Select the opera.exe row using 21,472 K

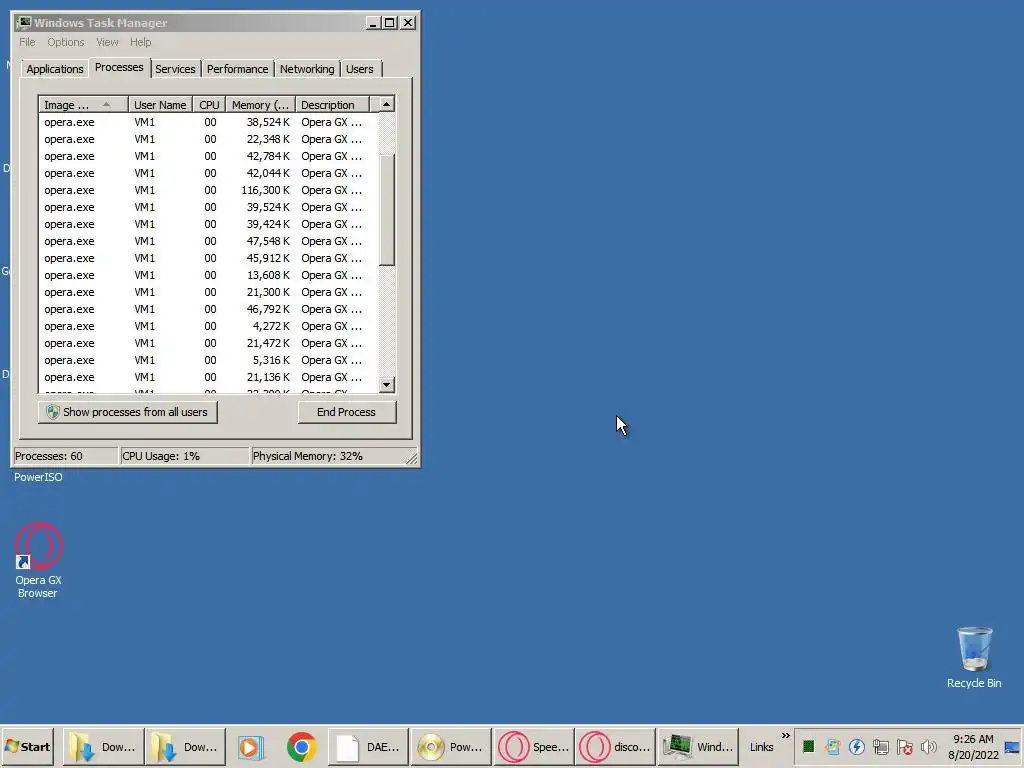208,343
